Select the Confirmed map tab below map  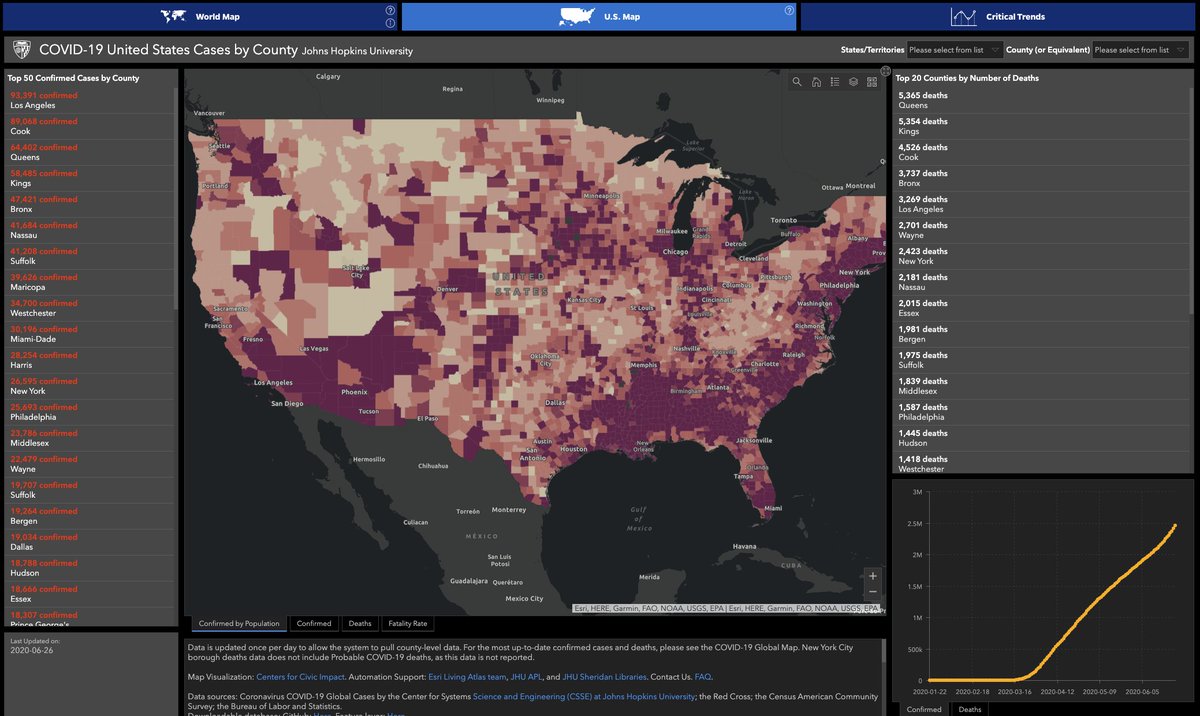pos(314,623)
